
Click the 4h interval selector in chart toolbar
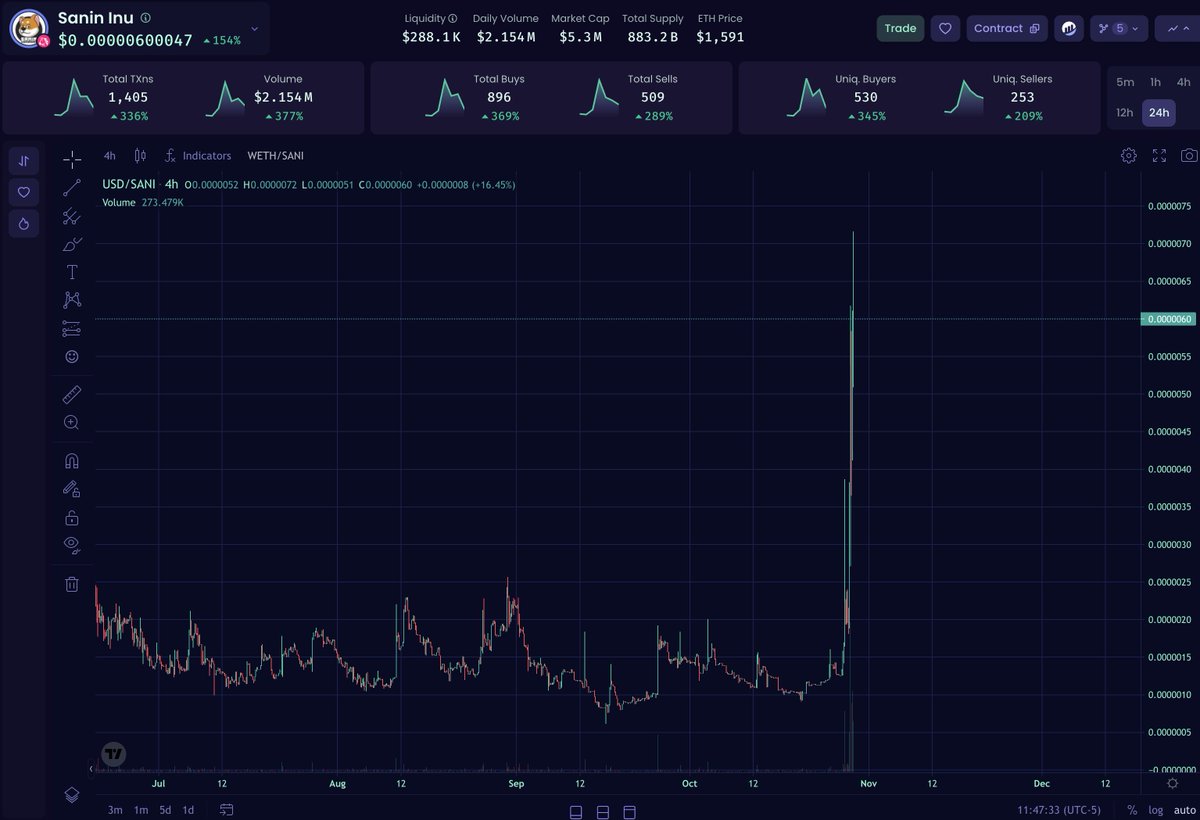(110, 156)
